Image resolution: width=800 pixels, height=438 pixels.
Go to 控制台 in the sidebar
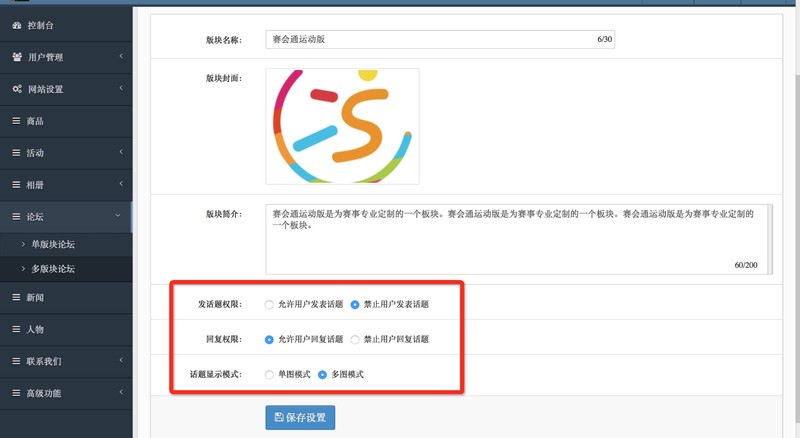pos(66,25)
